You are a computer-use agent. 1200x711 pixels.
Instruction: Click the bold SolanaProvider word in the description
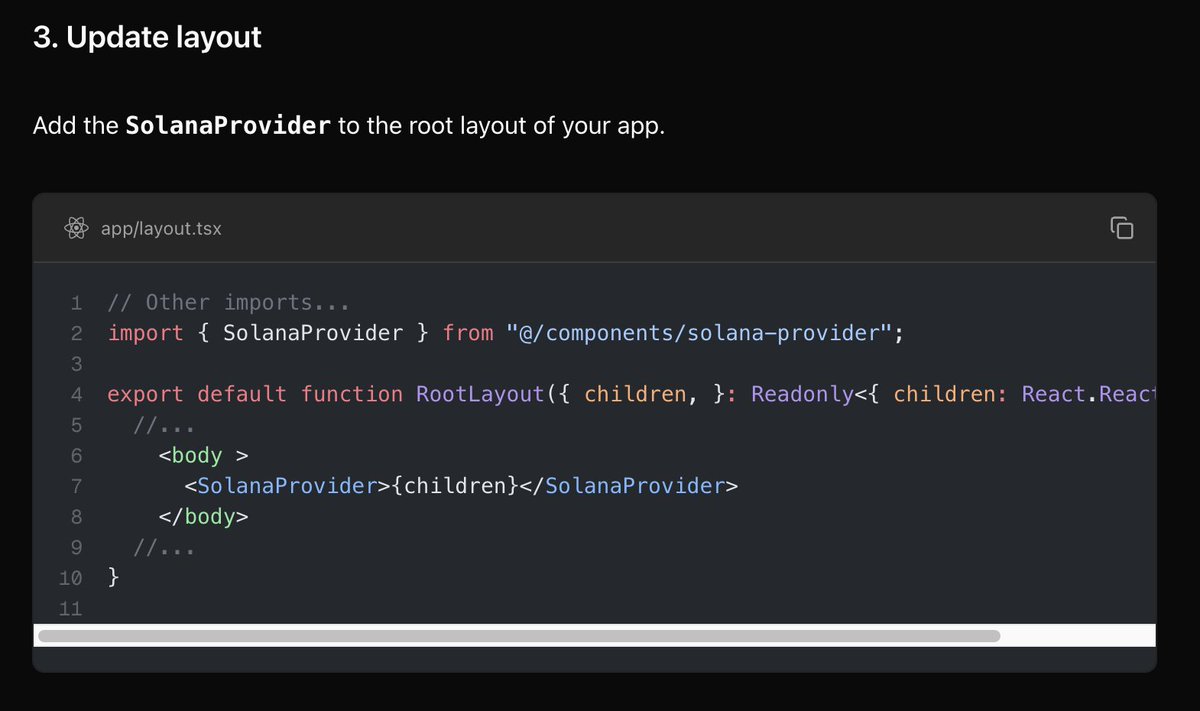pos(228,127)
